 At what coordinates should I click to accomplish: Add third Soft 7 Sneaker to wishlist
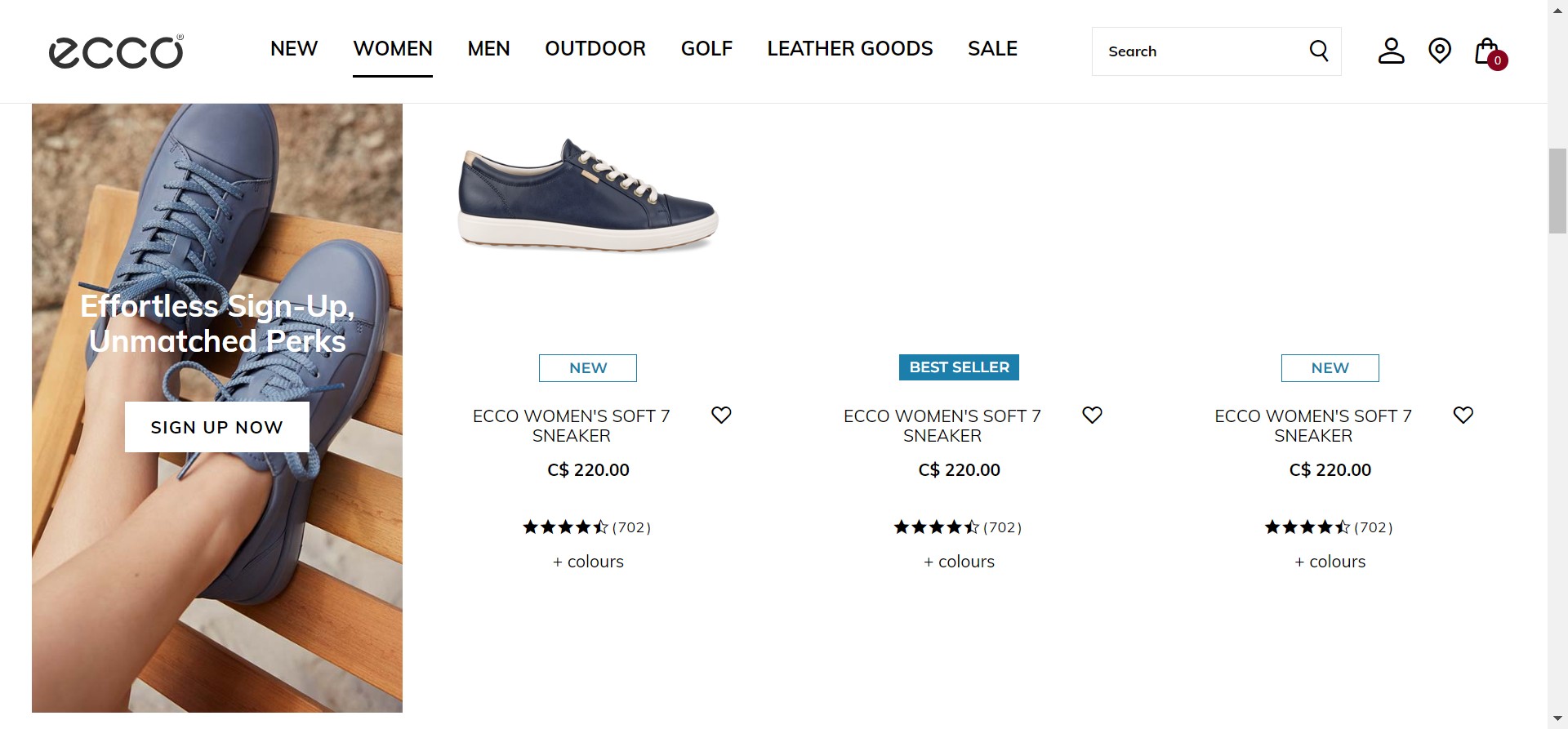[1463, 415]
